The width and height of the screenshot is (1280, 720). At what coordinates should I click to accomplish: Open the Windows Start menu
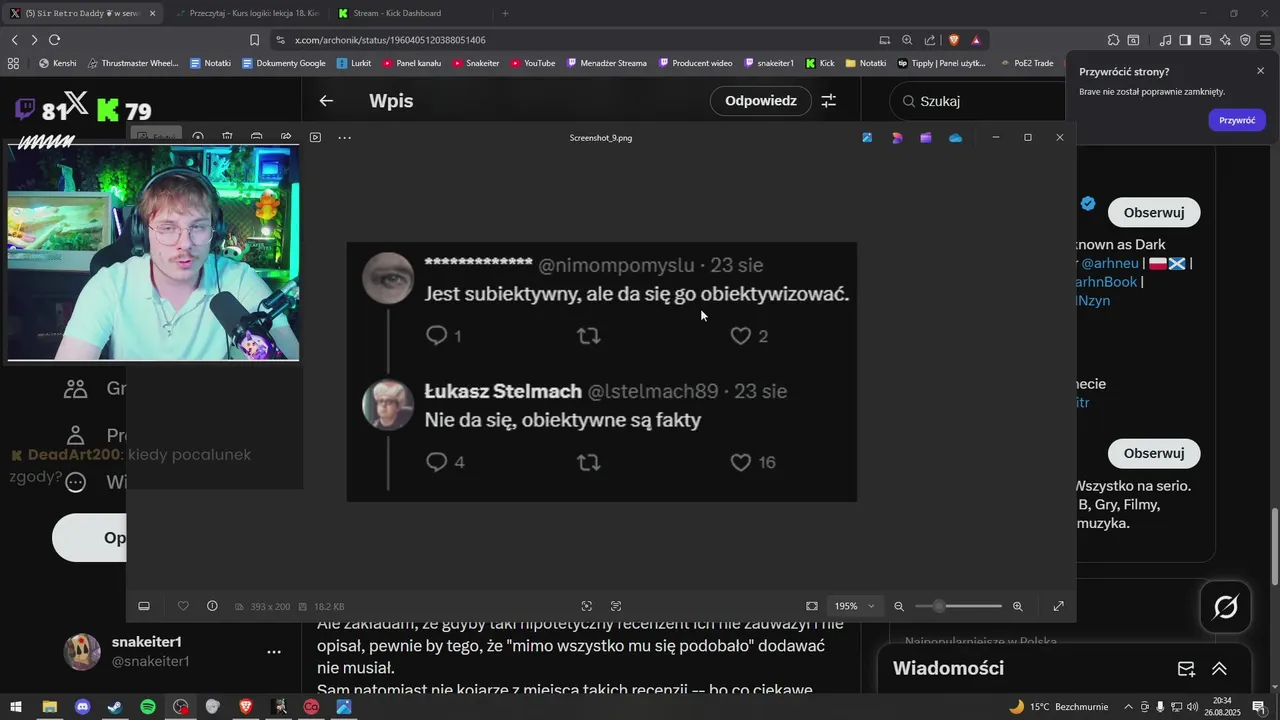pos(15,707)
